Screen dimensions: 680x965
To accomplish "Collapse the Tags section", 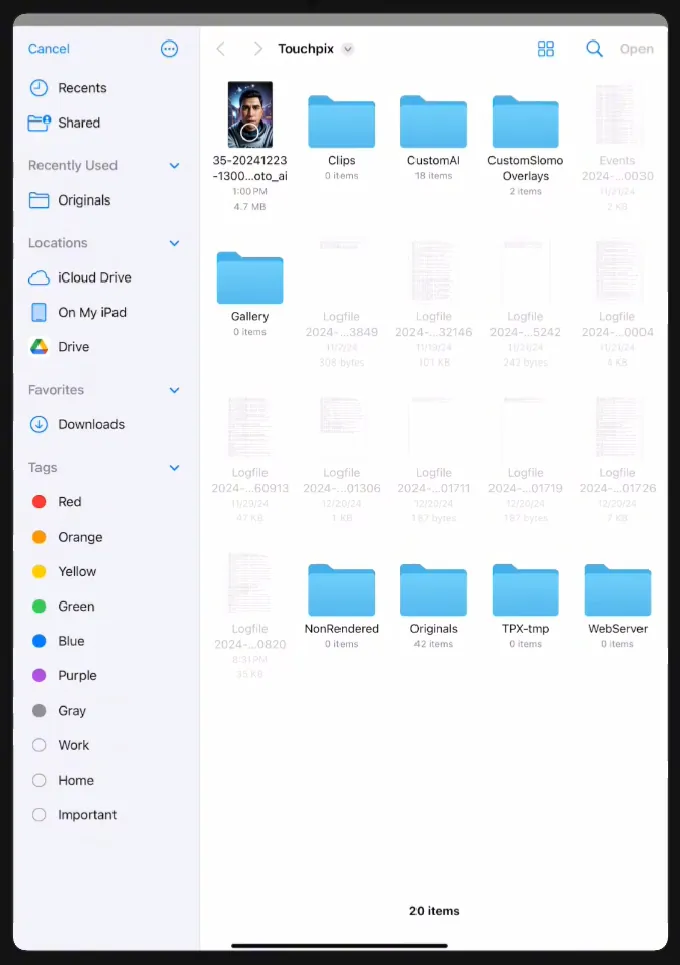I will [x=174, y=468].
